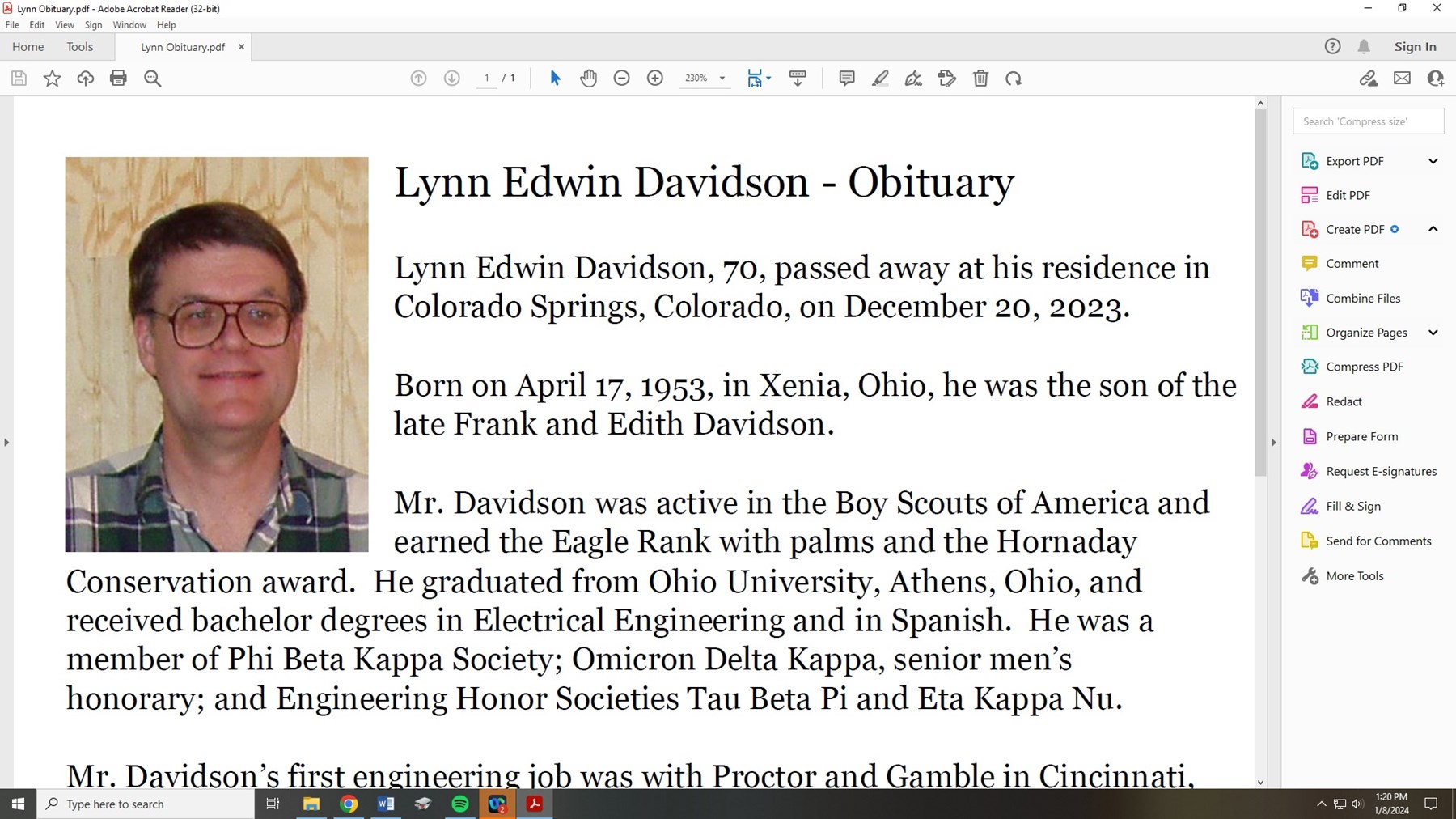The width and height of the screenshot is (1456, 819).
Task: Search within the document
Action: pyautogui.click(x=153, y=78)
